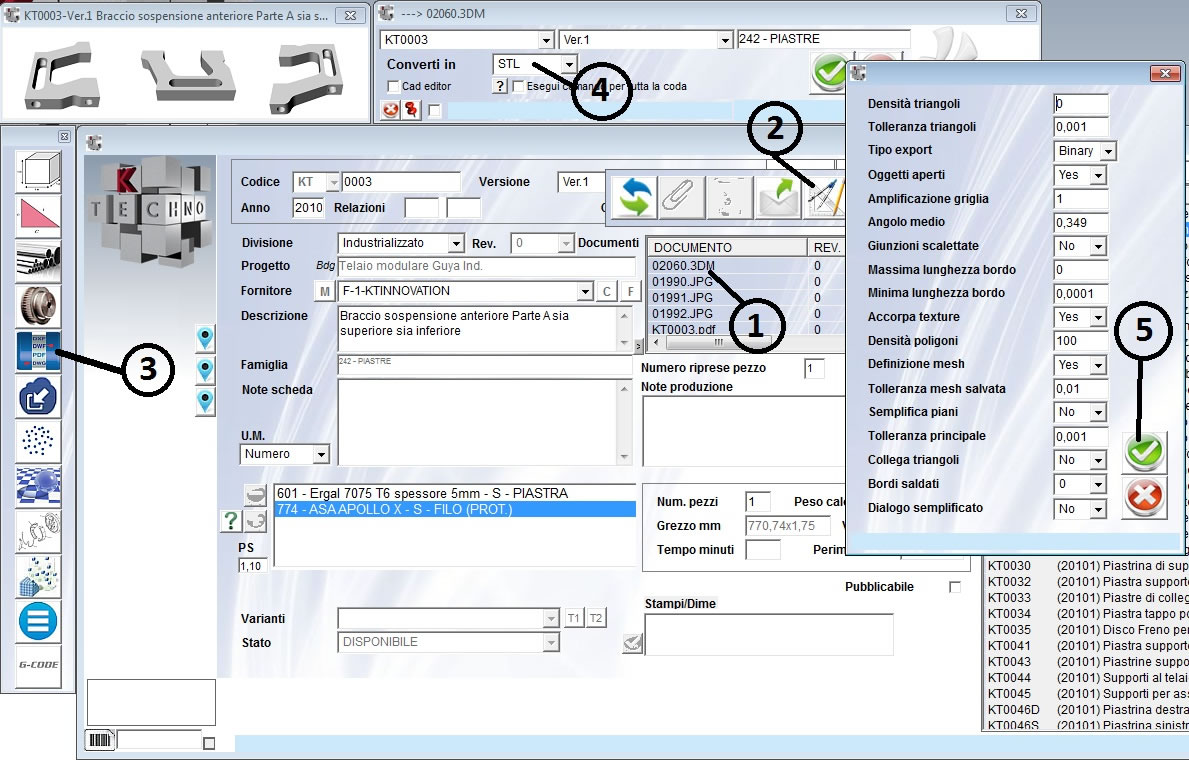Select KT0030 row in background list
The image size is (1189, 768).
click(x=1087, y=566)
